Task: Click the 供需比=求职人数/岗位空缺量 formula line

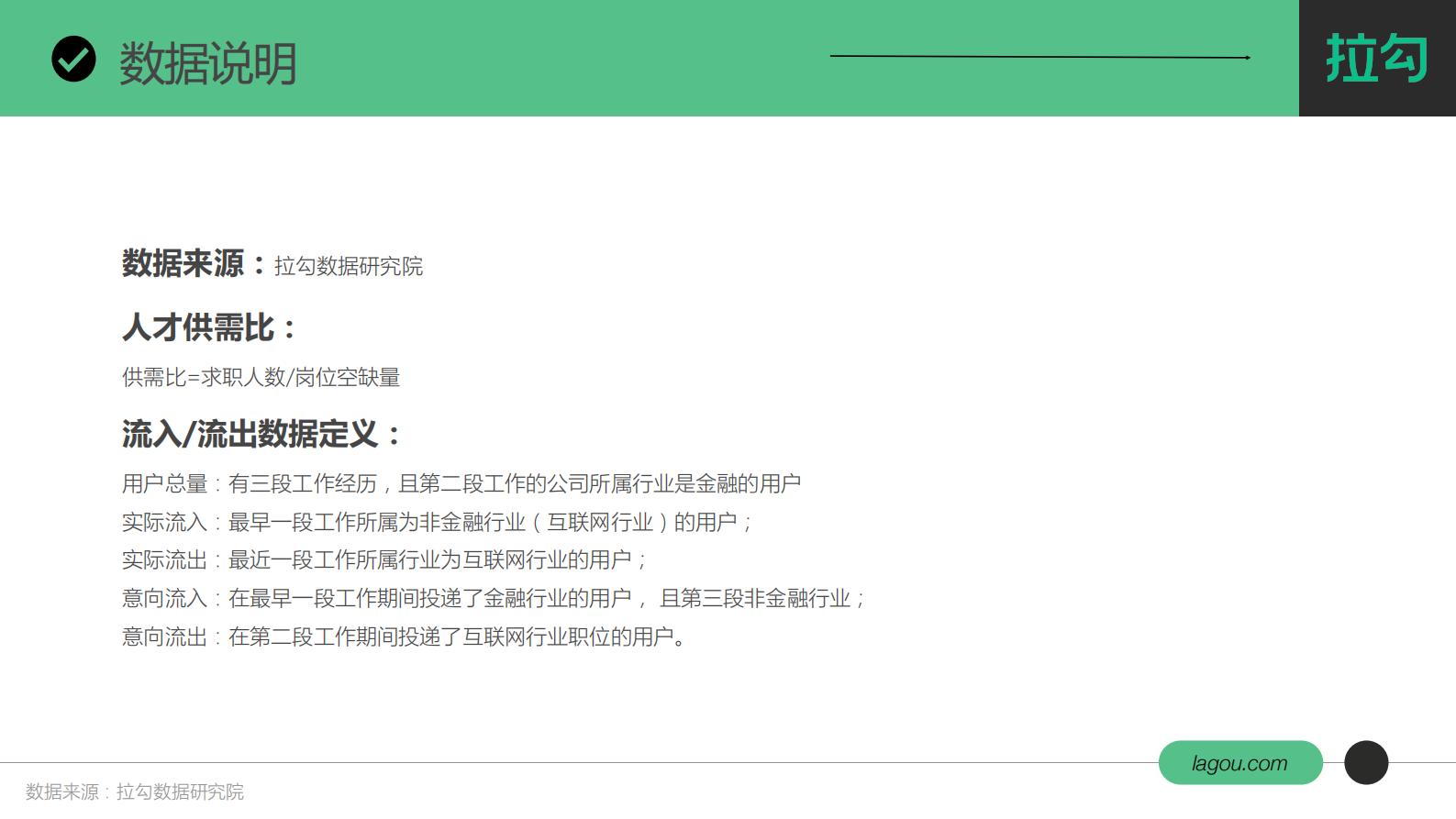Action: pos(261,378)
